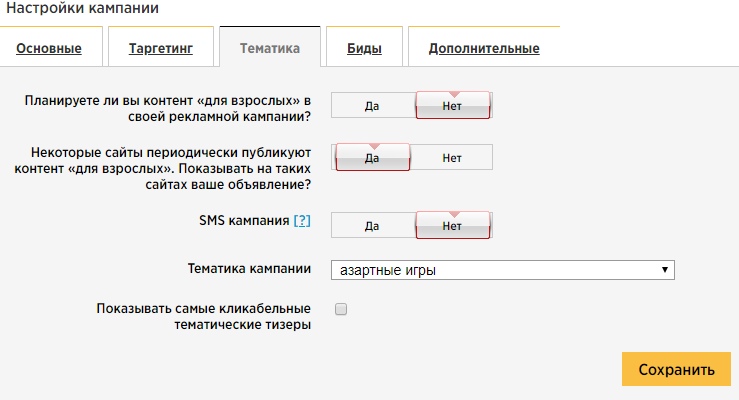Screen dimensions: 739x400
Task: Choose Нет for adult content in campaign
Action: point(453,106)
